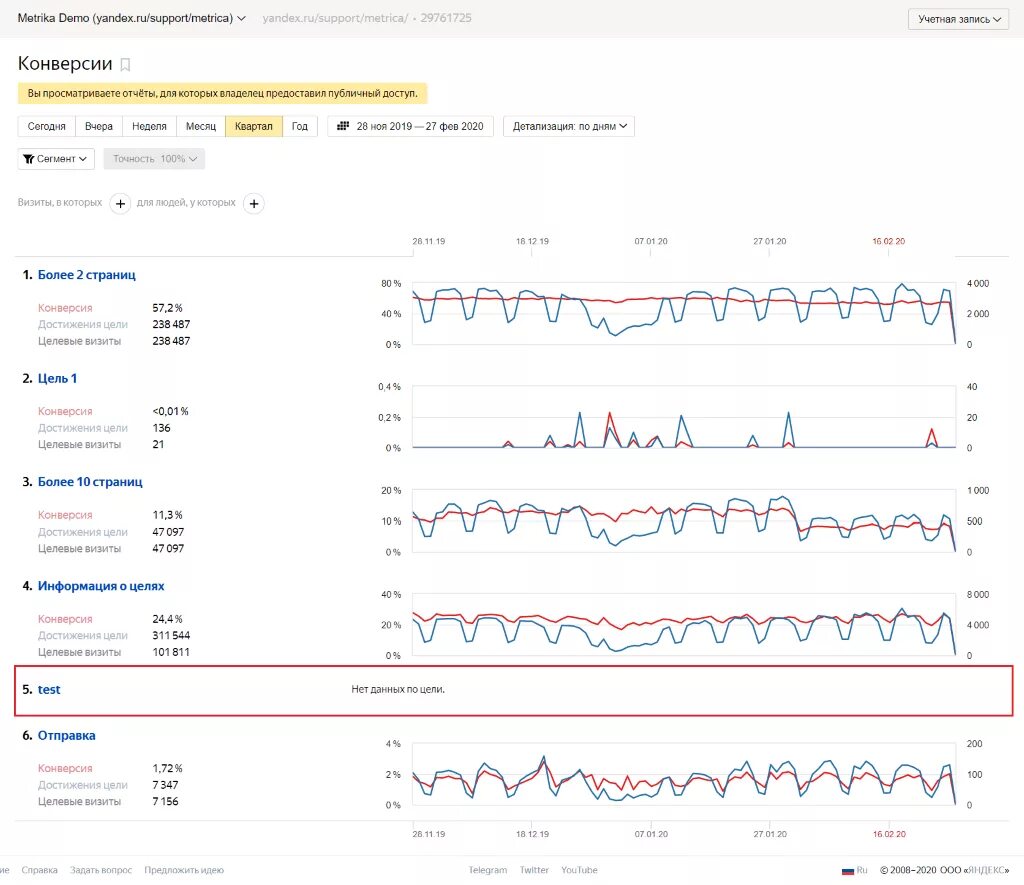This screenshot has width=1024, height=885.
Task: Click the Russian flag language icon
Action: 848,871
